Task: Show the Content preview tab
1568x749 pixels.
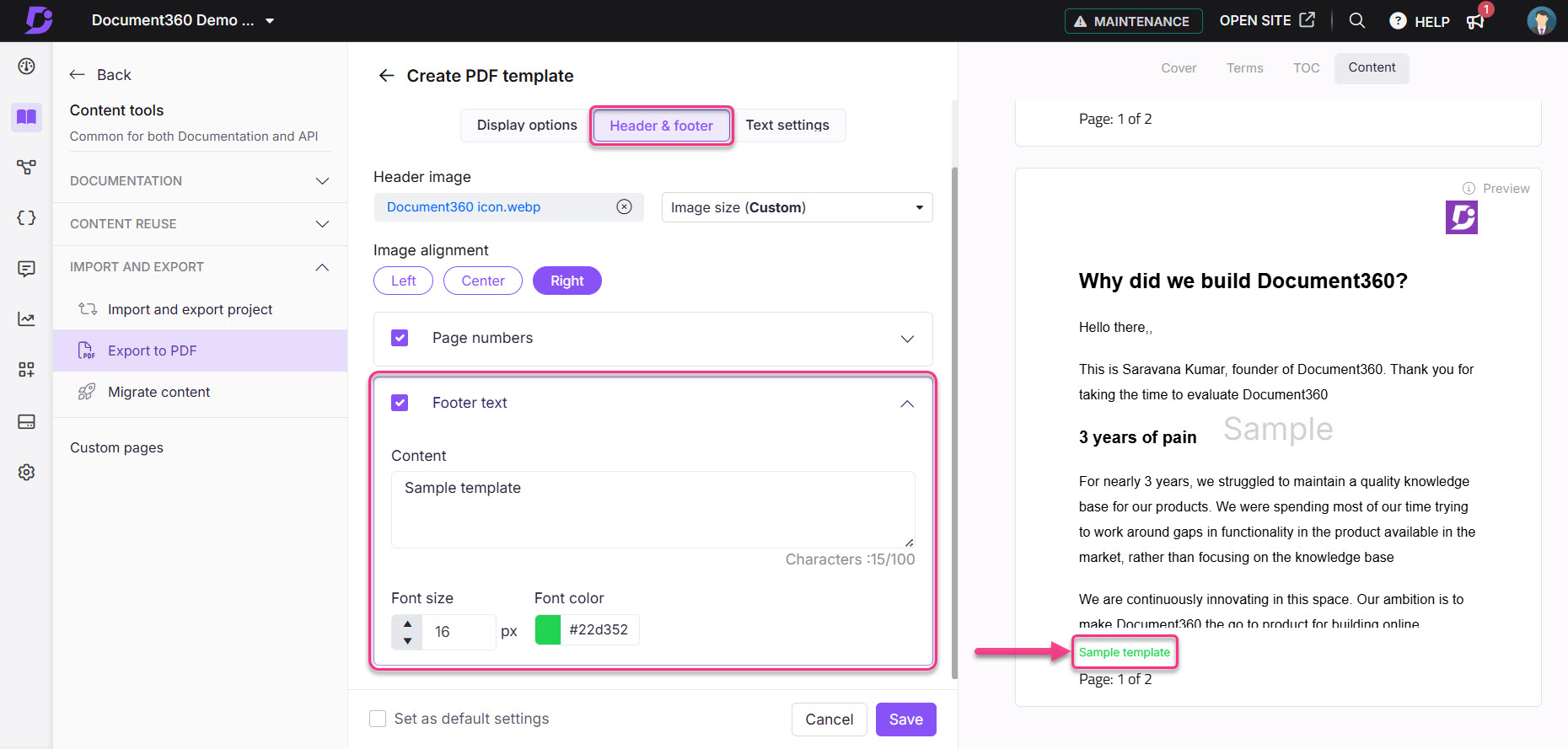Action: (x=1372, y=67)
